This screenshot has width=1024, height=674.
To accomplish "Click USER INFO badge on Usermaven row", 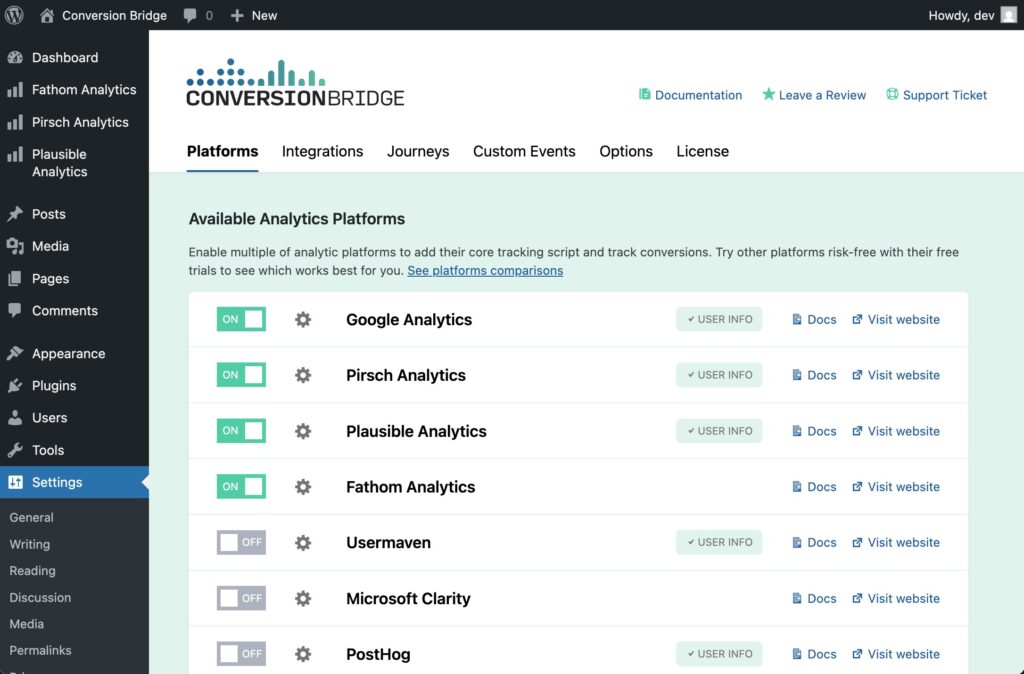I will 719,543.
